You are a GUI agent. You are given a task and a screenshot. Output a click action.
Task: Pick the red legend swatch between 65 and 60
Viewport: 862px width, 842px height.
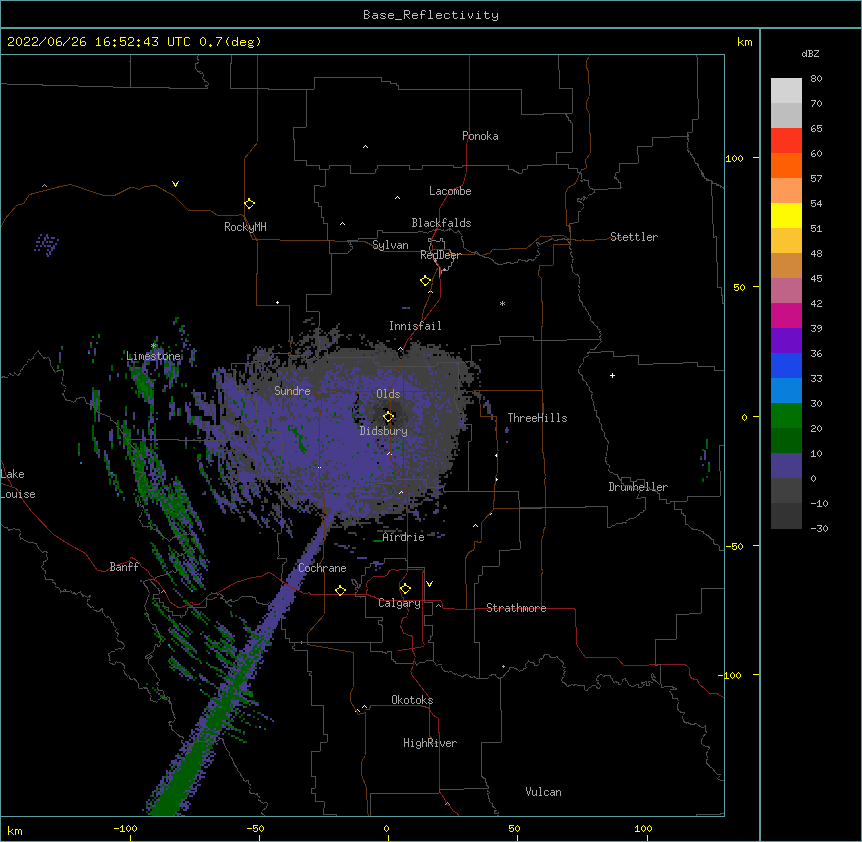click(786, 141)
